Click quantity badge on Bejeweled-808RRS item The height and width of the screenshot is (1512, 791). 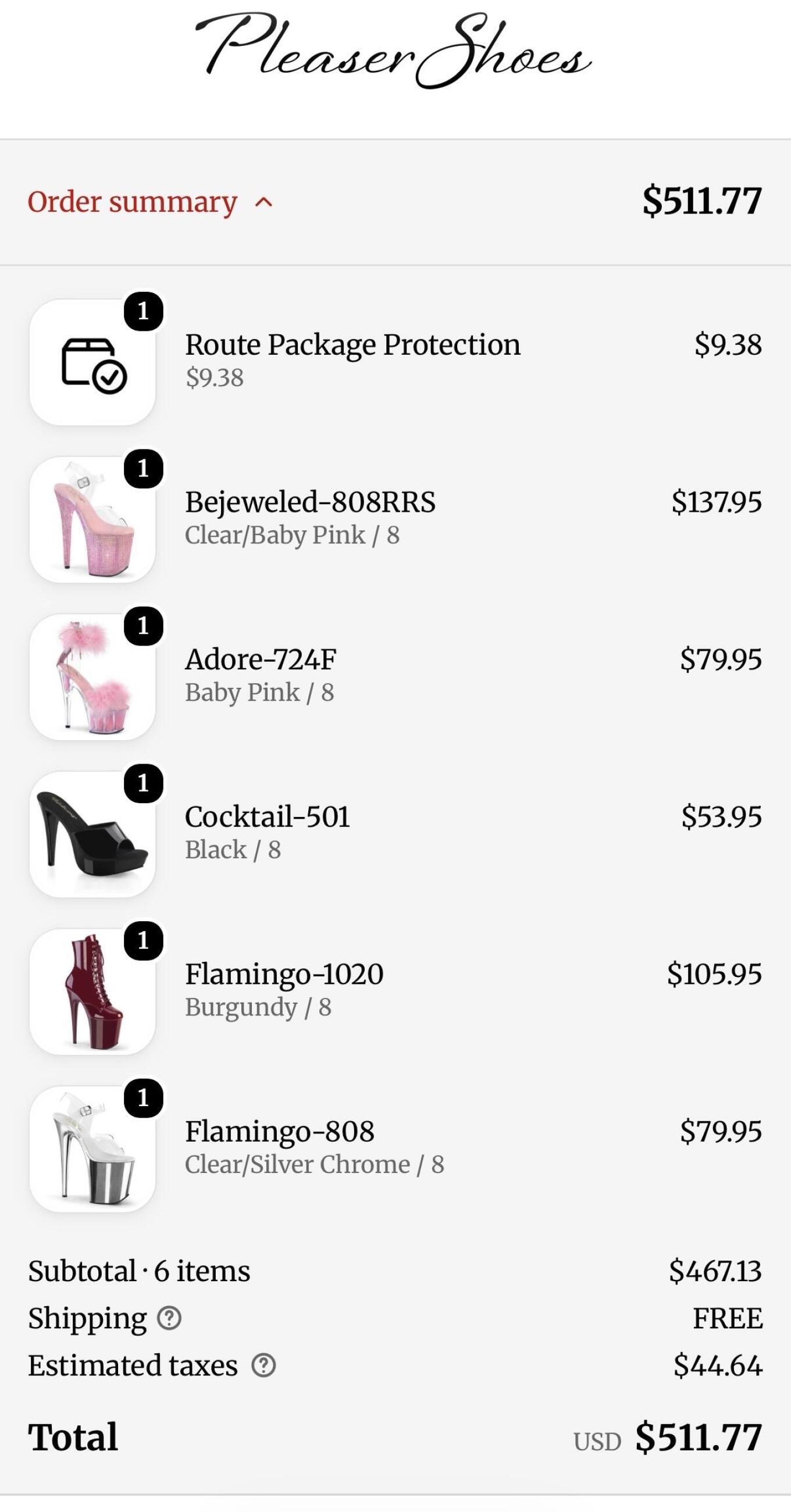click(x=143, y=468)
